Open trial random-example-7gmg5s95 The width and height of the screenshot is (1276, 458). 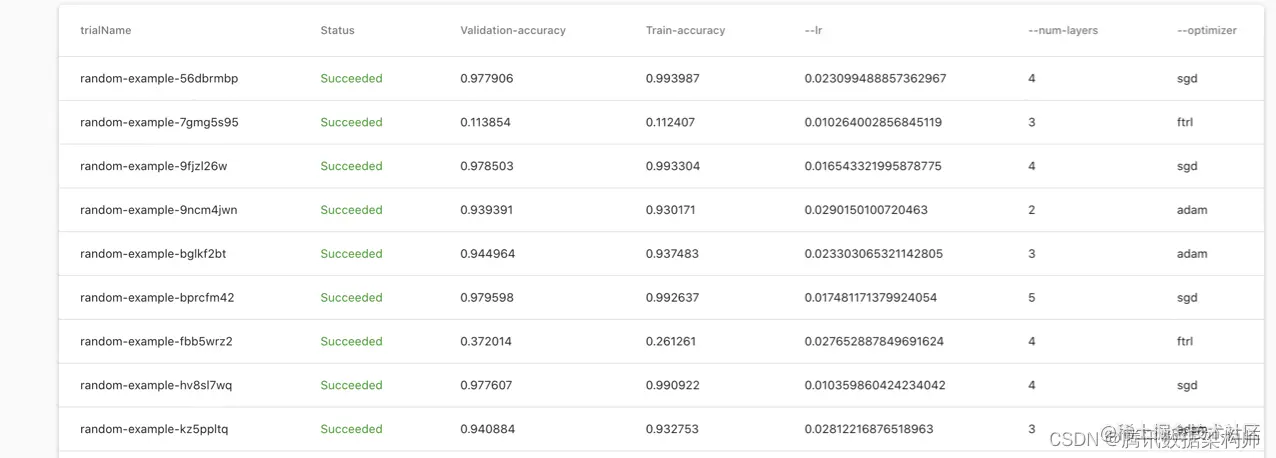click(159, 122)
